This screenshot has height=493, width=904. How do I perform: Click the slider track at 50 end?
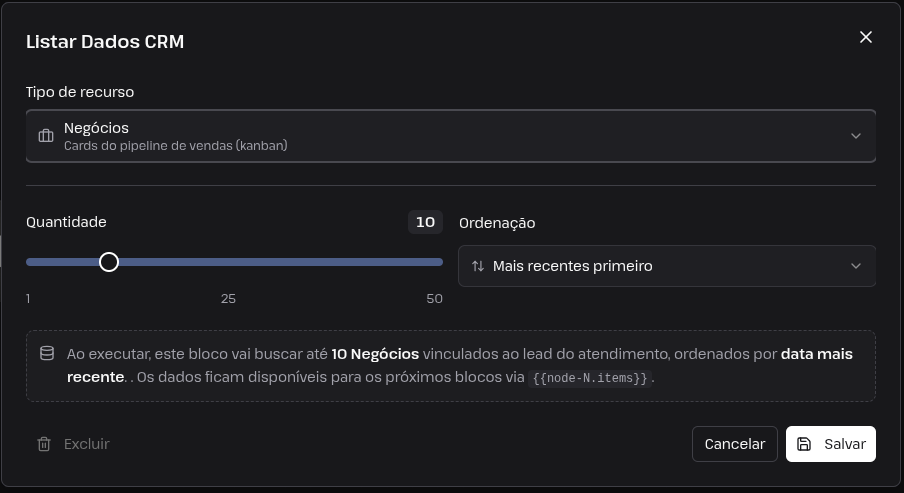point(439,262)
